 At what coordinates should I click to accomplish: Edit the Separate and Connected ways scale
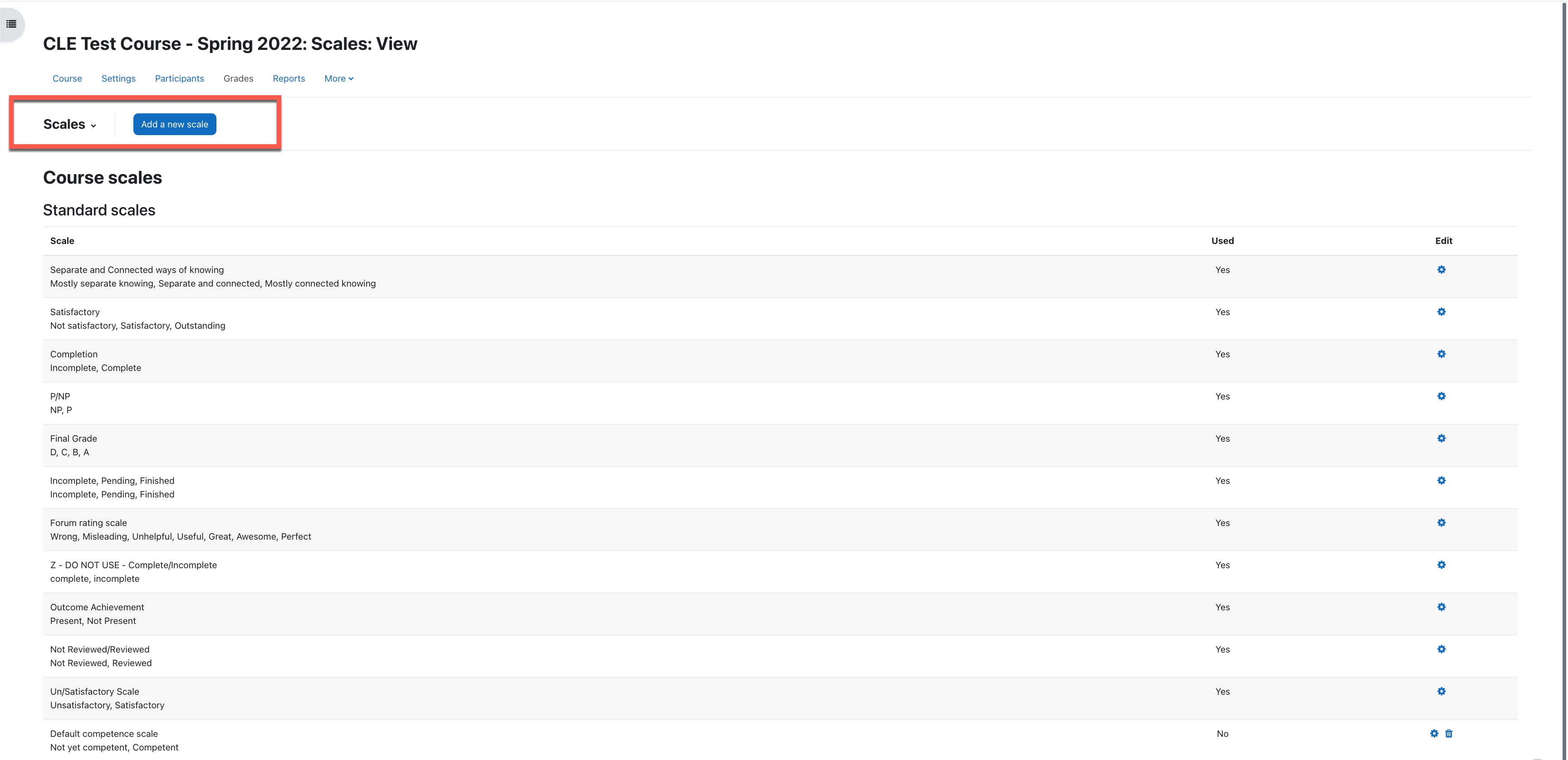tap(1441, 269)
